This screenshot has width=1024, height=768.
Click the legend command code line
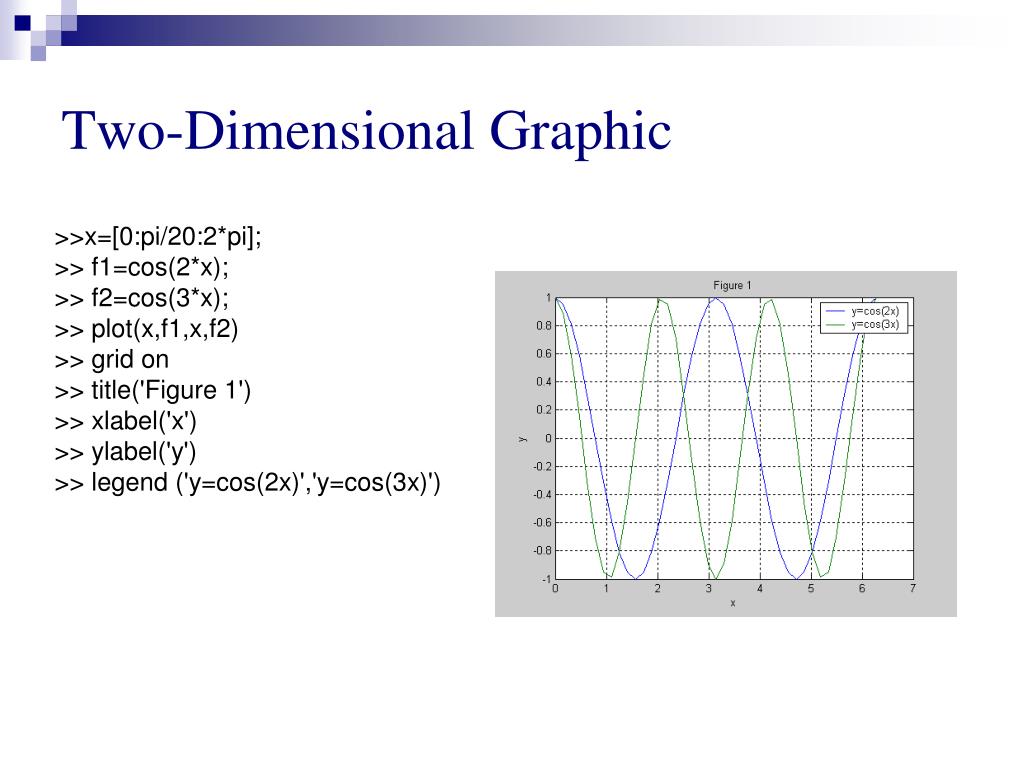[248, 483]
